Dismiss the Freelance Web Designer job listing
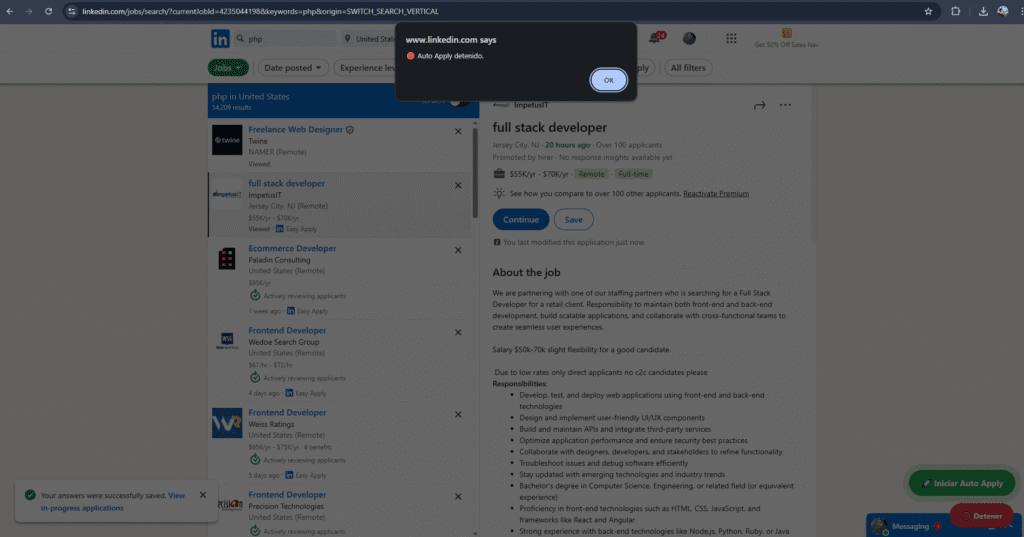 pos(458,131)
